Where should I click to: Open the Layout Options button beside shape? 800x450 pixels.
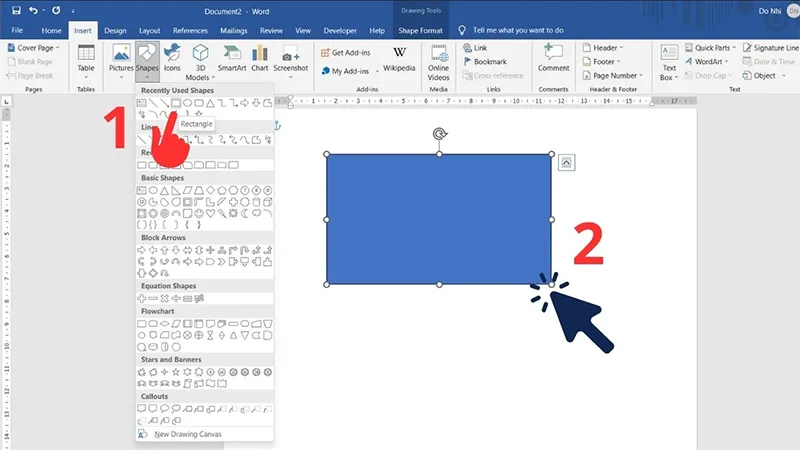coord(566,161)
